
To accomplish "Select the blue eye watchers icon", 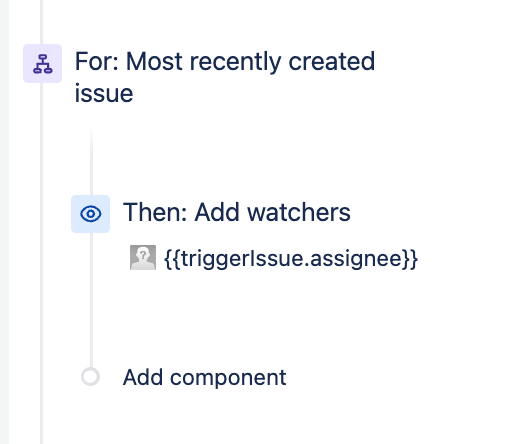I will pos(90,214).
